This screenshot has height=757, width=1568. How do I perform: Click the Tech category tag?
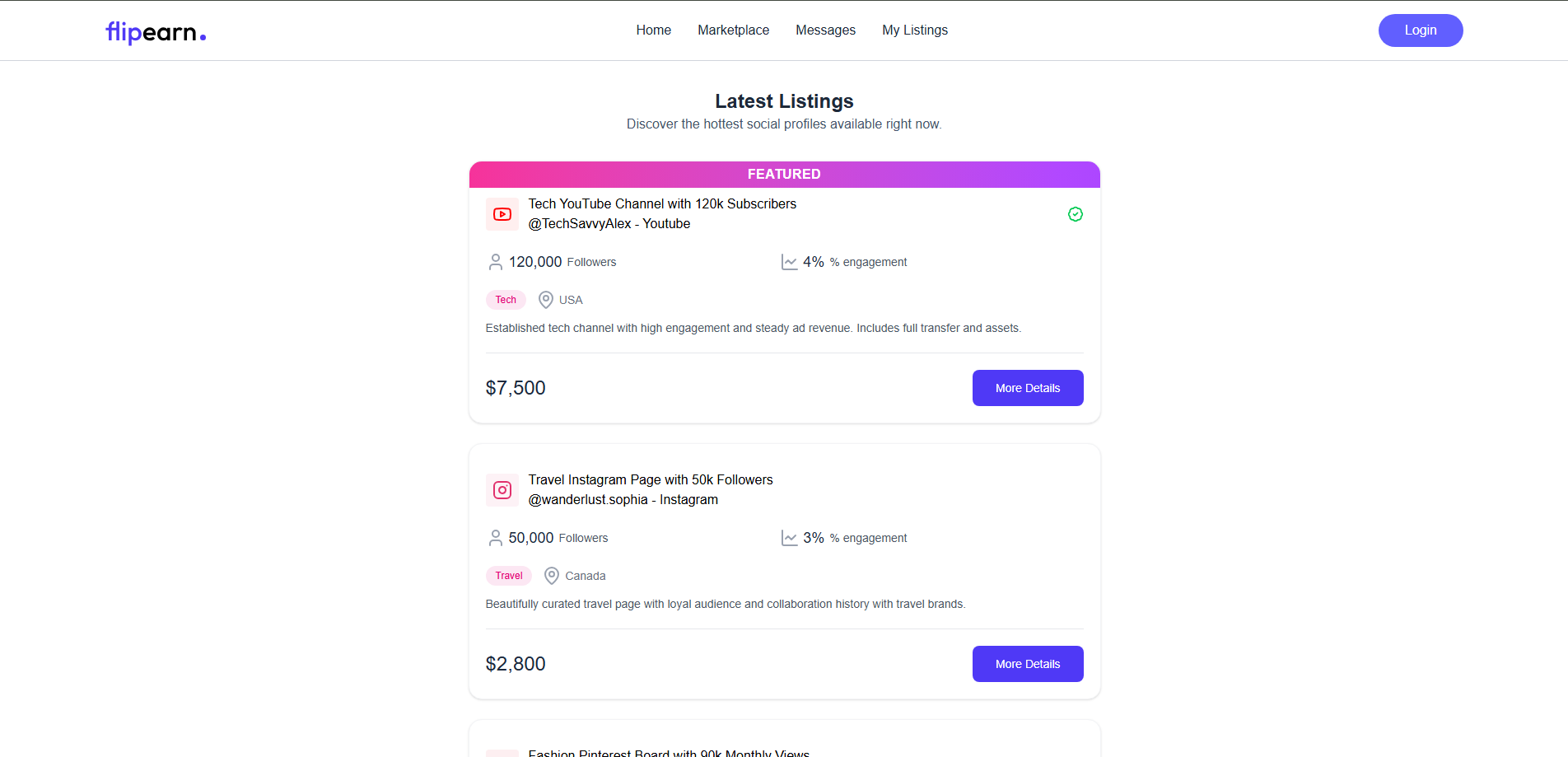click(506, 300)
